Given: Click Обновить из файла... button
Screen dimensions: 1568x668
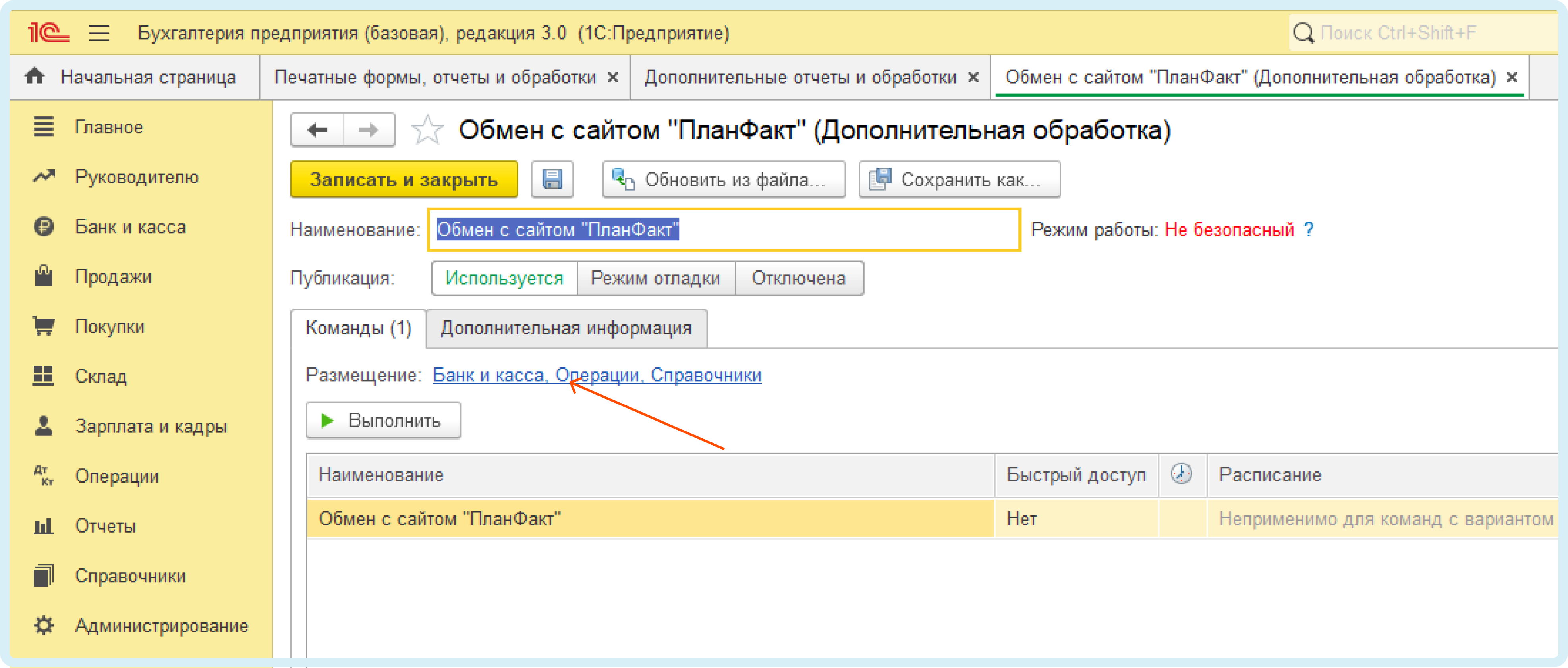Looking at the screenshot, I should [724, 180].
